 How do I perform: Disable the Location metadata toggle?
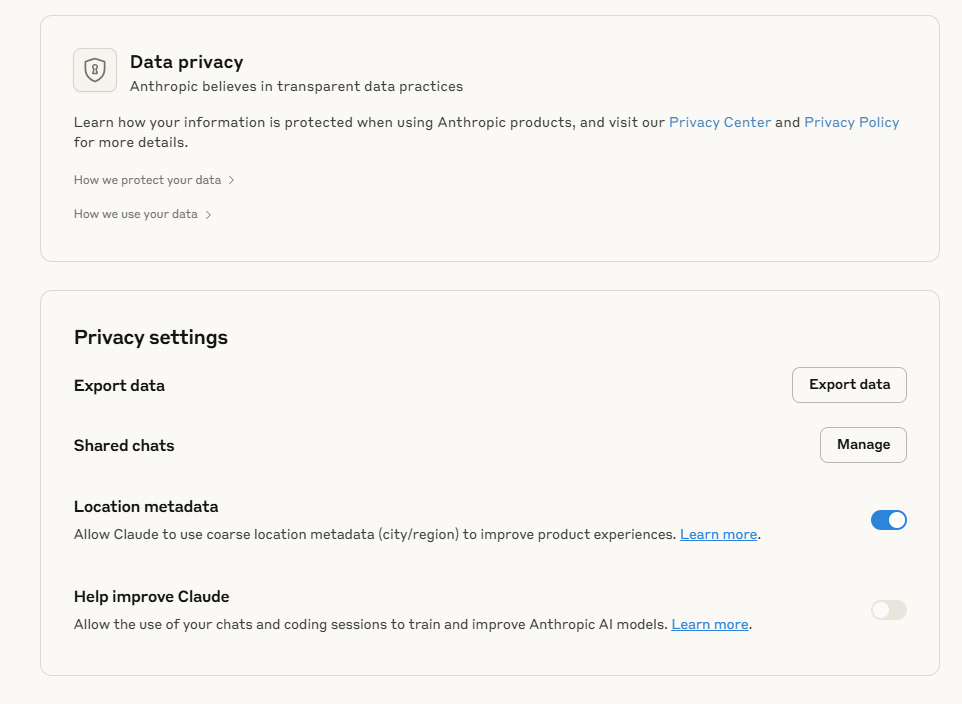pyautogui.click(x=888, y=520)
